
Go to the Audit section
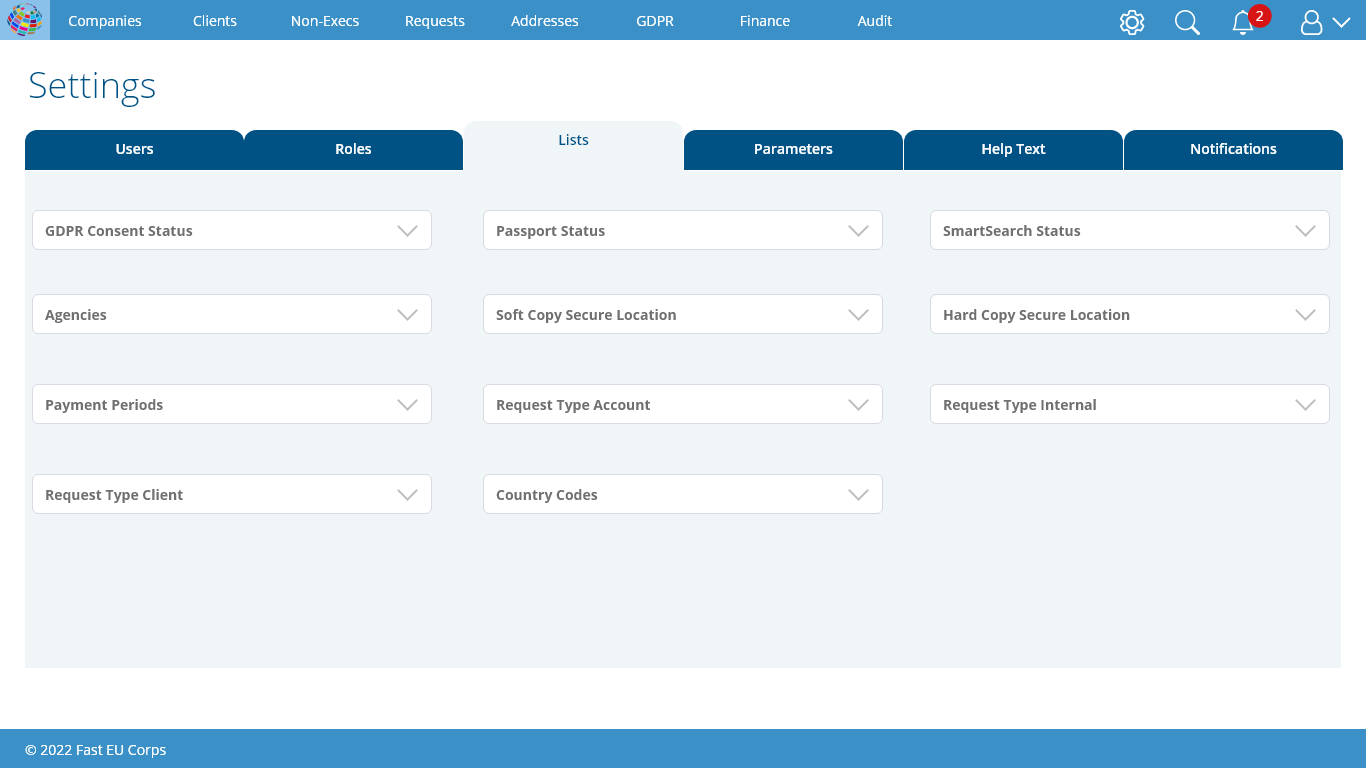point(875,21)
